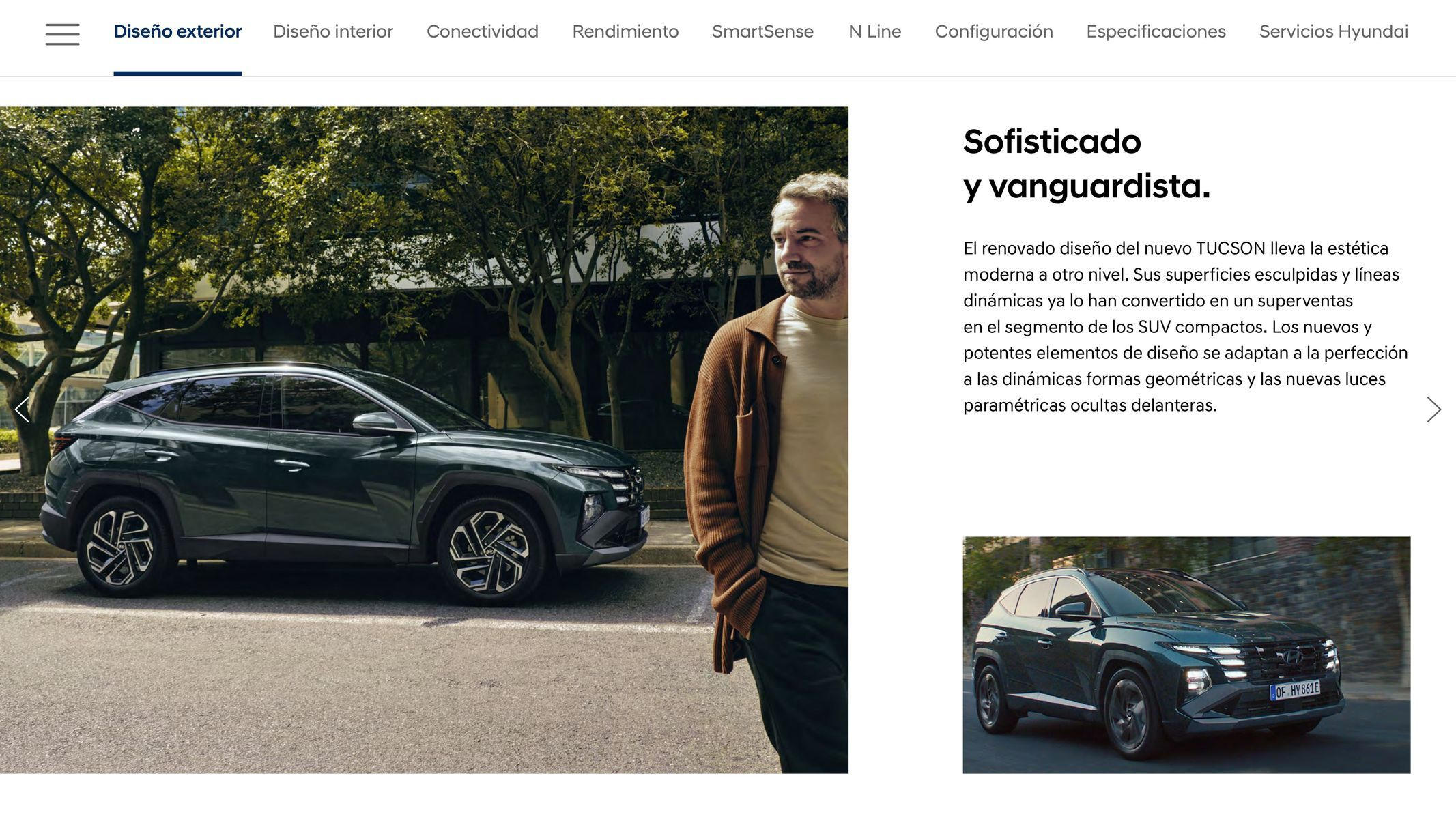This screenshot has height=819, width=1456.
Task: View the Especificaciones tab
Action: pos(1156,31)
